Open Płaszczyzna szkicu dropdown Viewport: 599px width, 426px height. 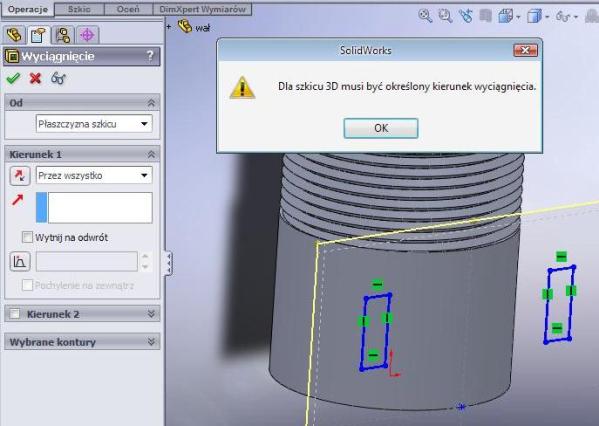point(94,124)
